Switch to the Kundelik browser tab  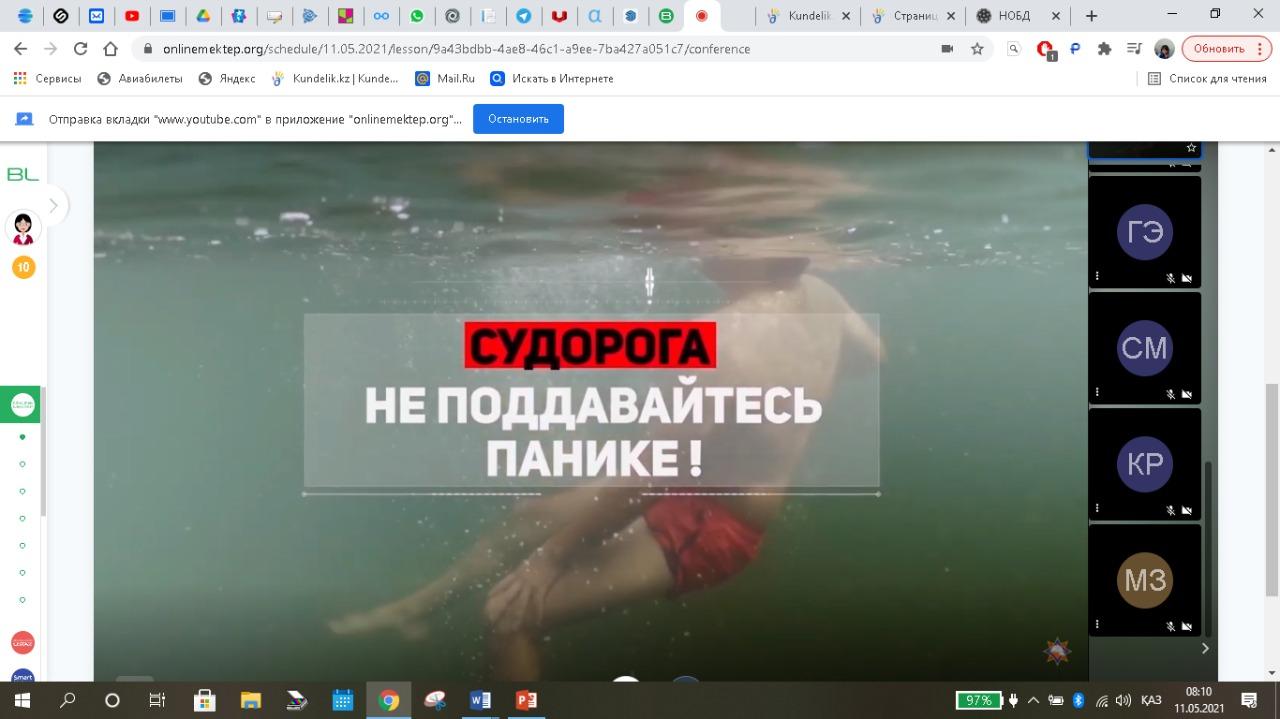(810, 16)
